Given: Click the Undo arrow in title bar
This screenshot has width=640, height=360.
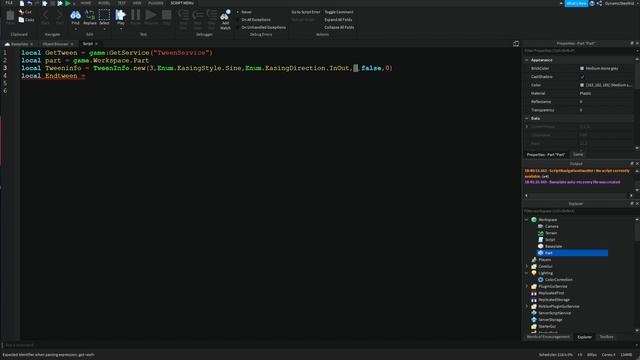Looking at the screenshot, I should click(29, 3).
